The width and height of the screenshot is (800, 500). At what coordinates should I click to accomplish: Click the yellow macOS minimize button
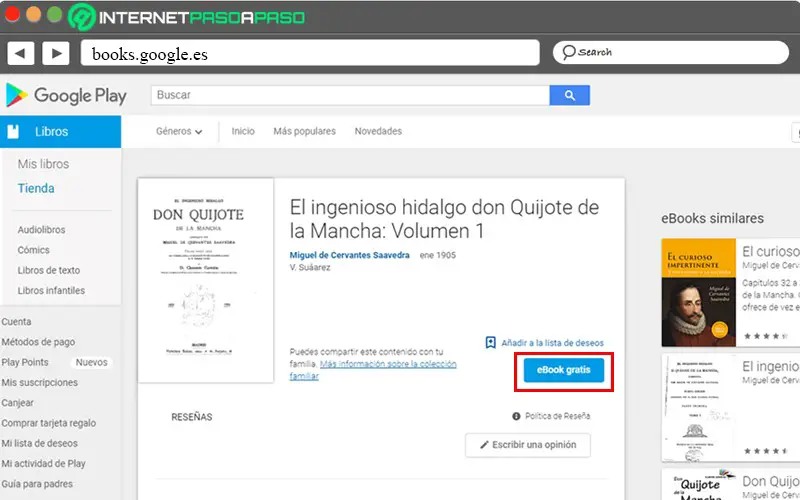(x=33, y=15)
